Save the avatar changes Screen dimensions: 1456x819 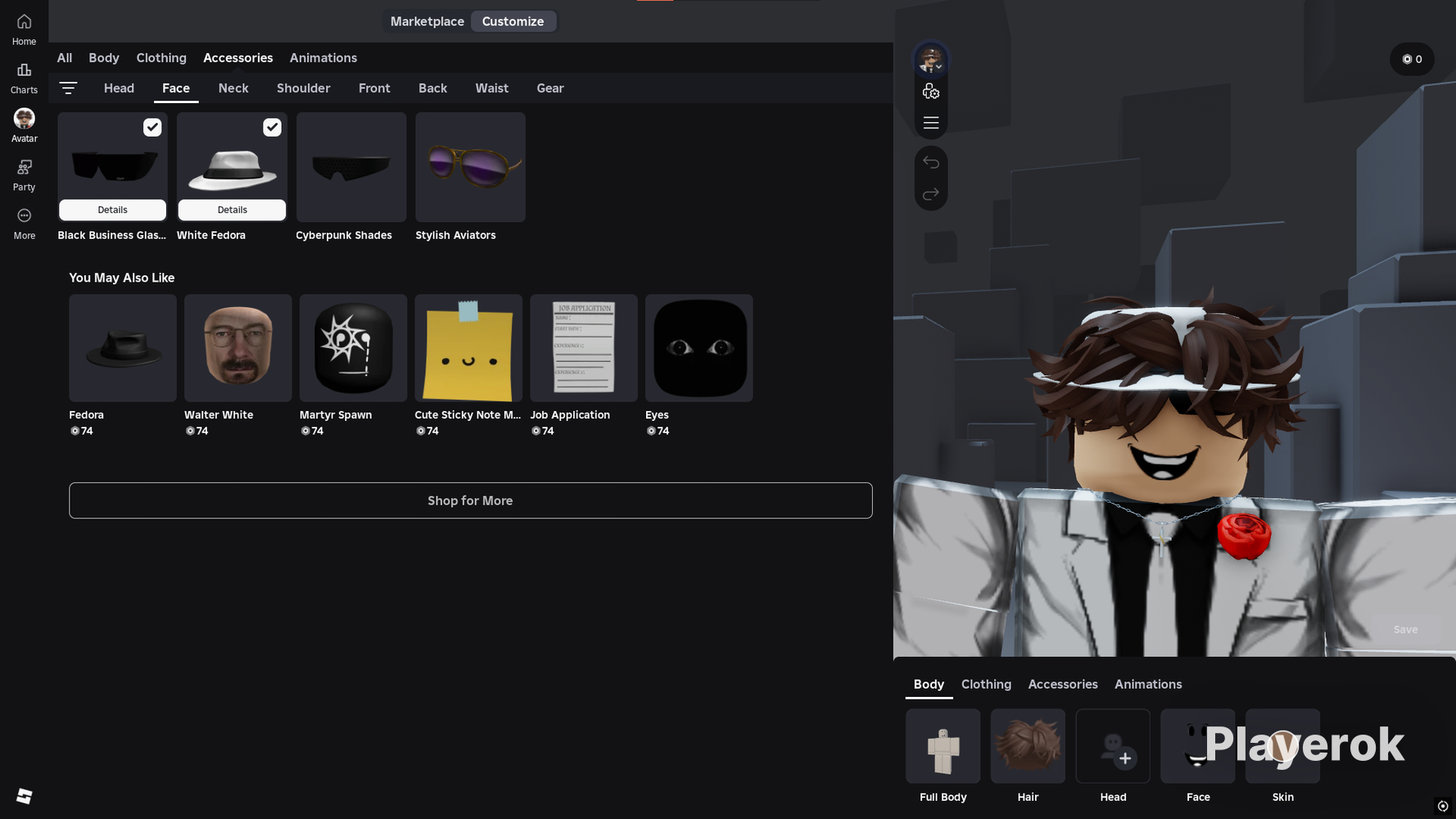point(1405,629)
